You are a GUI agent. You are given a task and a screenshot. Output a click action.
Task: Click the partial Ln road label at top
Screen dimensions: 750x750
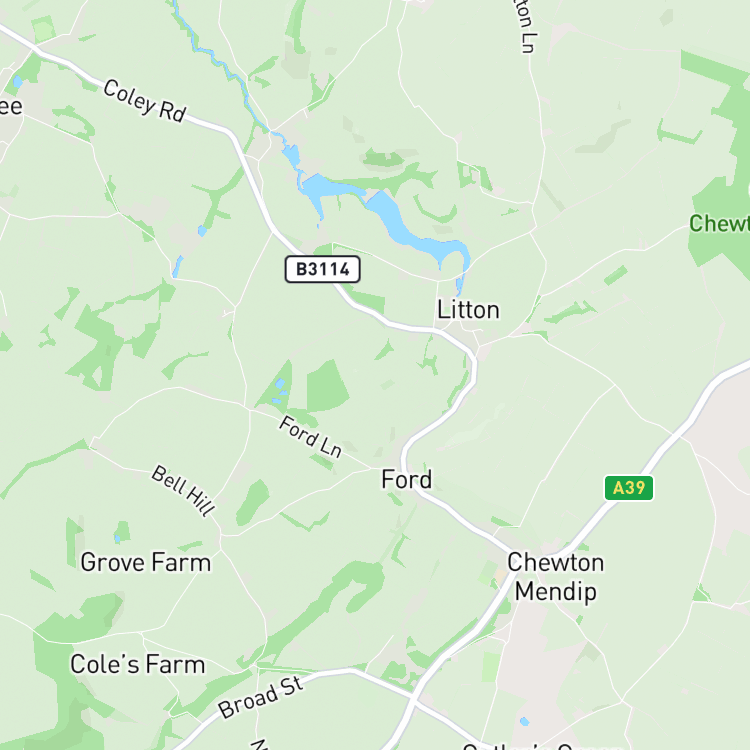coord(526,26)
